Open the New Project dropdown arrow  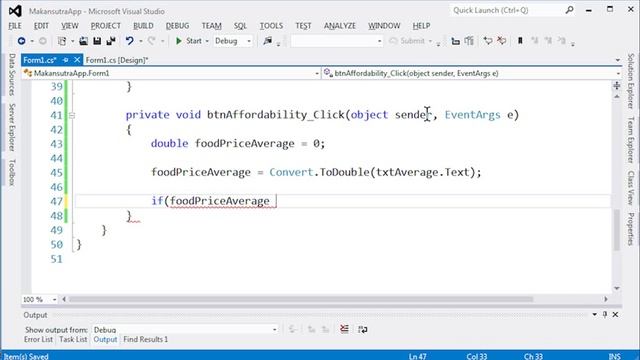(x=72, y=41)
